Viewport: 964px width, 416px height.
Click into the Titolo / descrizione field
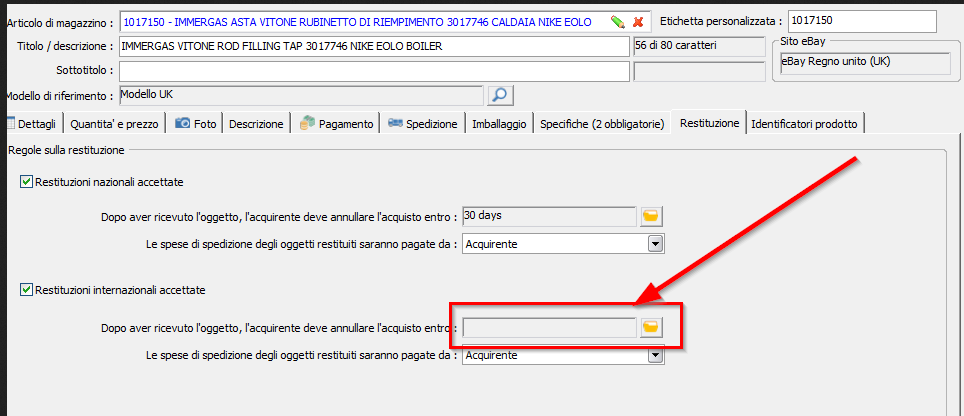(374, 46)
